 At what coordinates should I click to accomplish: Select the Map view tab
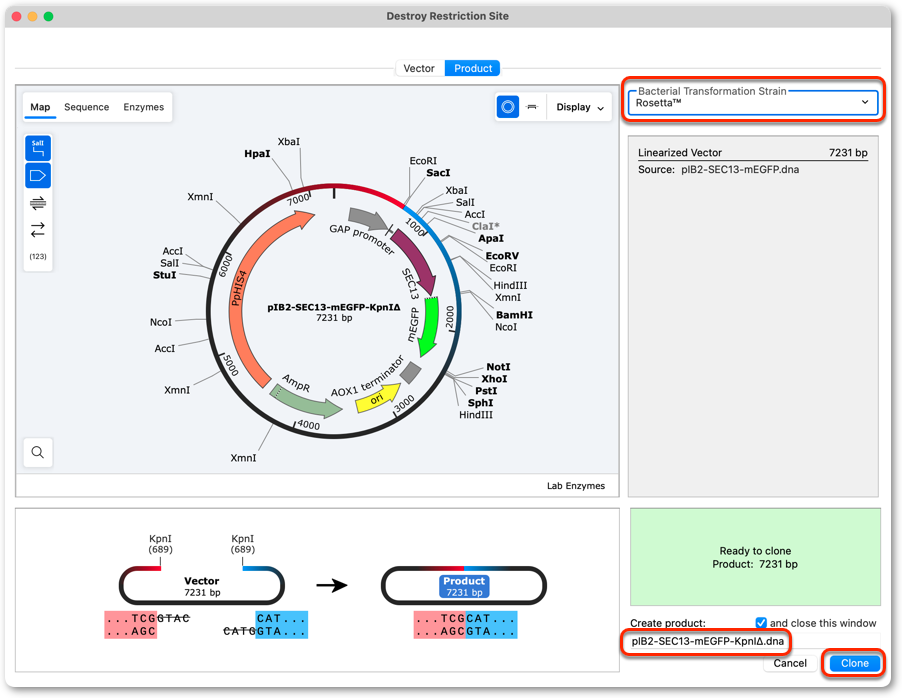point(40,107)
